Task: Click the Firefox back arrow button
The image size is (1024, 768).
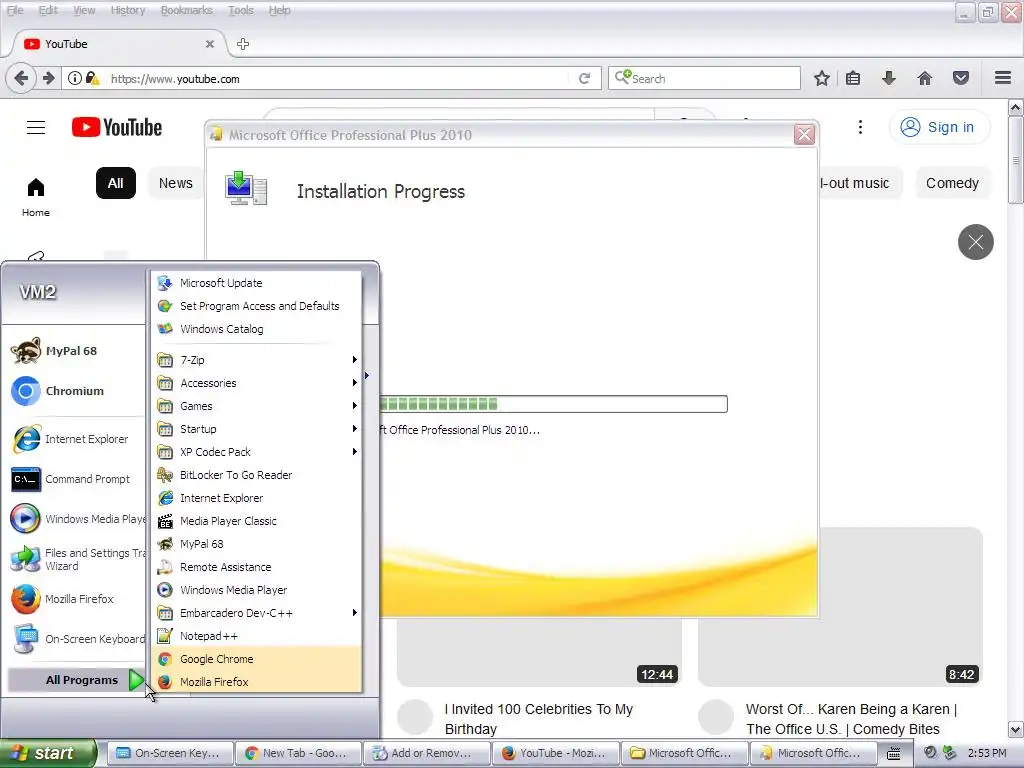Action: [x=20, y=78]
